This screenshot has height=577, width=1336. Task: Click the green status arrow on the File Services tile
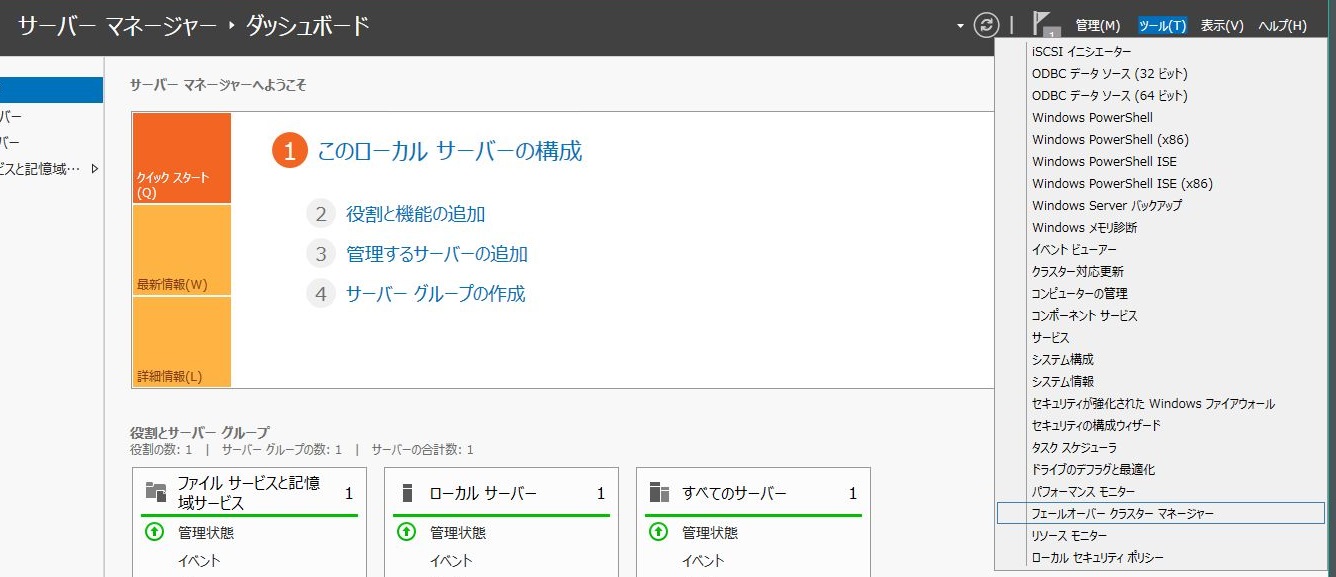pos(155,533)
